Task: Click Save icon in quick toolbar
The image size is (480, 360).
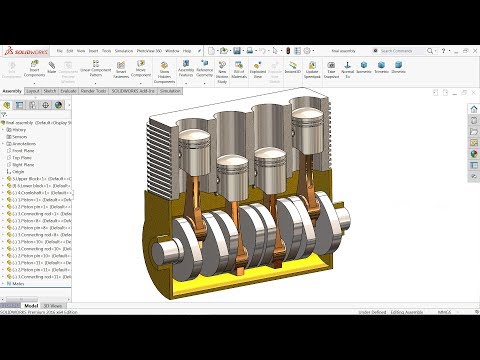Action: coord(237,51)
